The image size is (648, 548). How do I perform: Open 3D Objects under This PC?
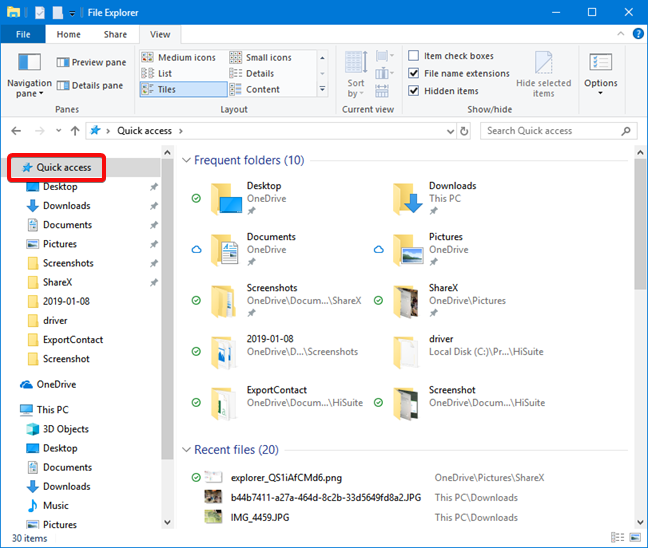point(57,429)
